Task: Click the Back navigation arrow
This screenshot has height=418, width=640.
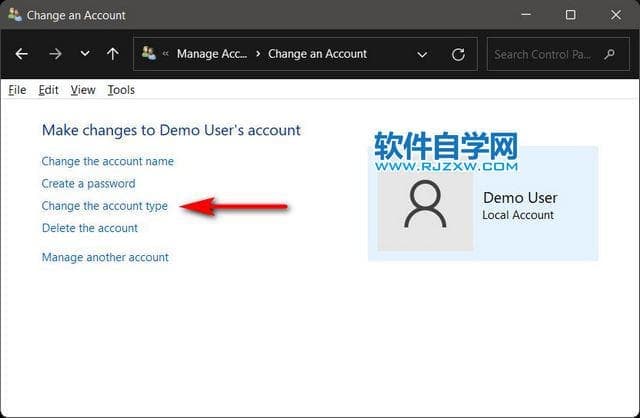Action: pos(21,54)
